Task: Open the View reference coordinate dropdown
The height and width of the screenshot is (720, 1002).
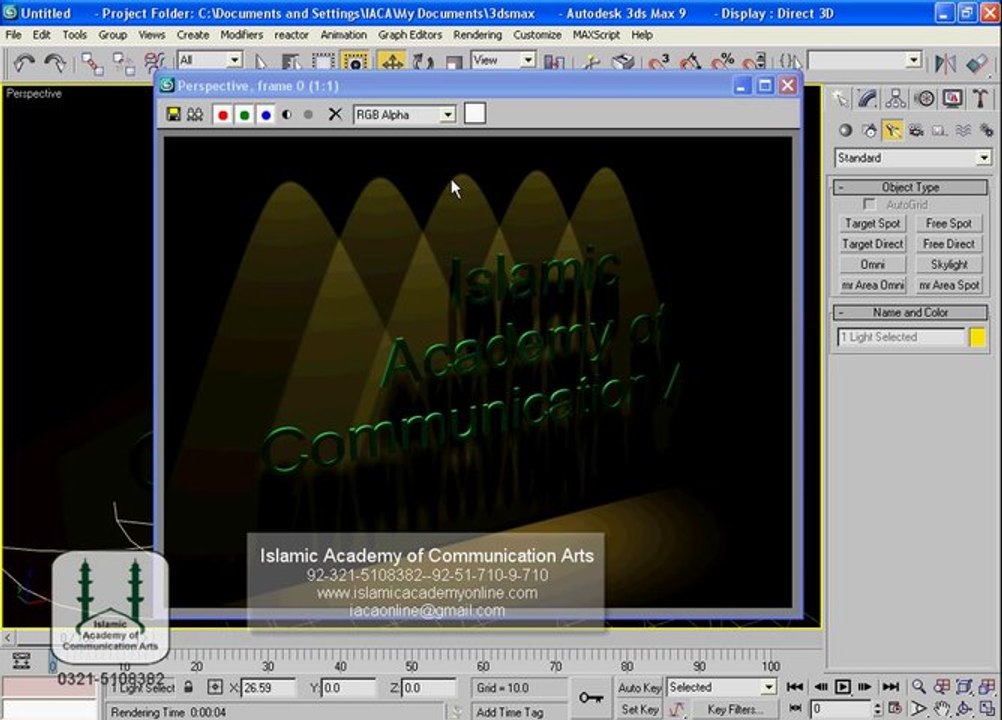Action: 503,60
